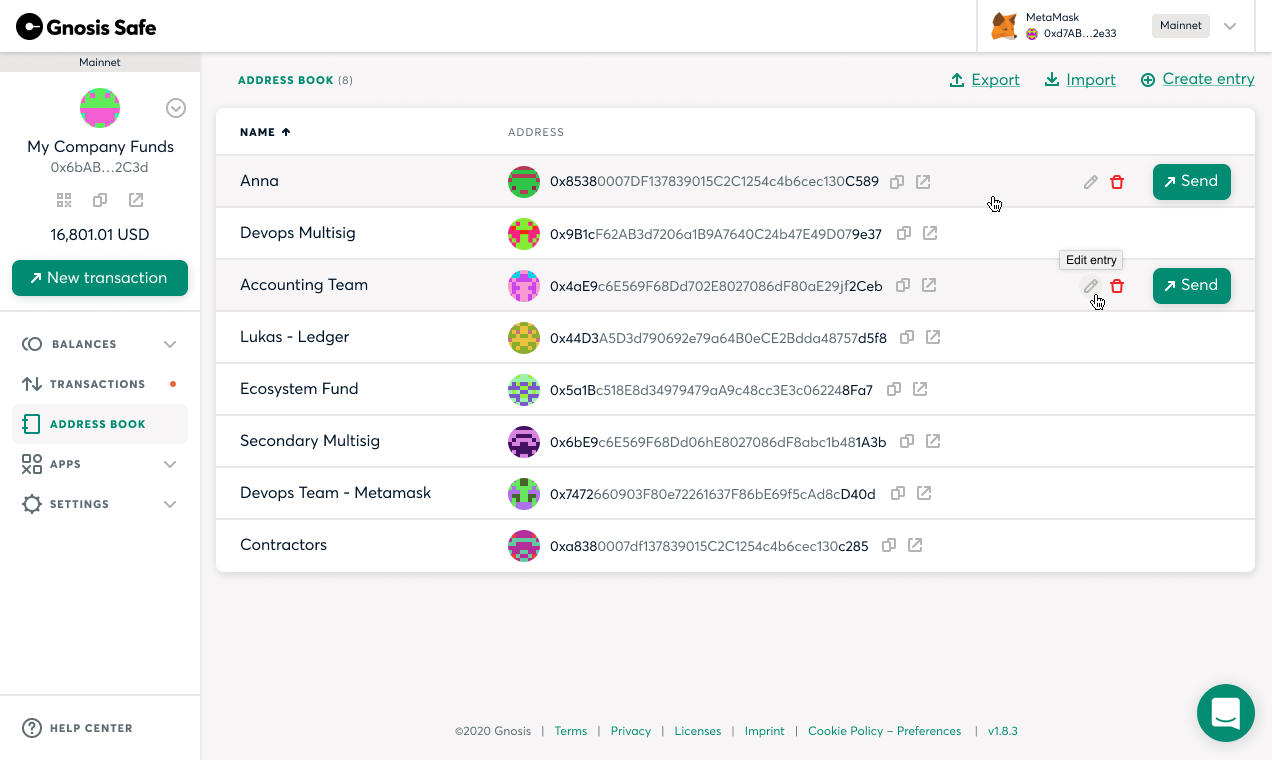
Task: Click Lukas - Ledger identicon
Action: pyautogui.click(x=524, y=337)
